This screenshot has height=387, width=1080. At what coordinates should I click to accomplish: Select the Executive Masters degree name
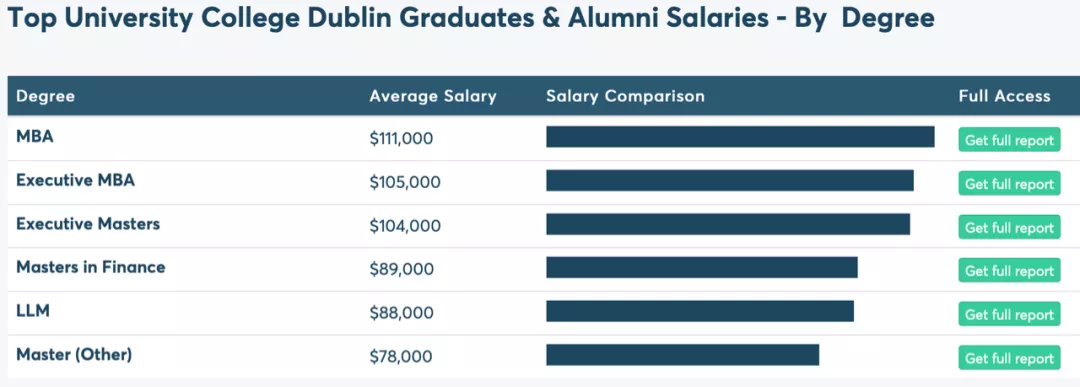click(88, 224)
